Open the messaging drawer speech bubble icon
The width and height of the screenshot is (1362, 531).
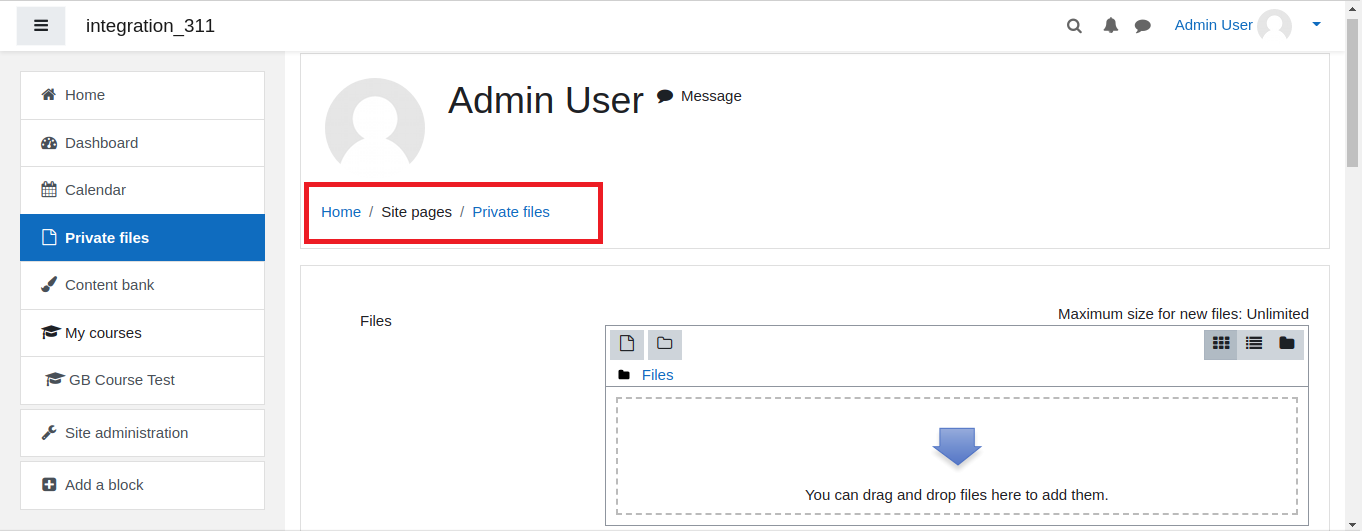coord(1143,26)
